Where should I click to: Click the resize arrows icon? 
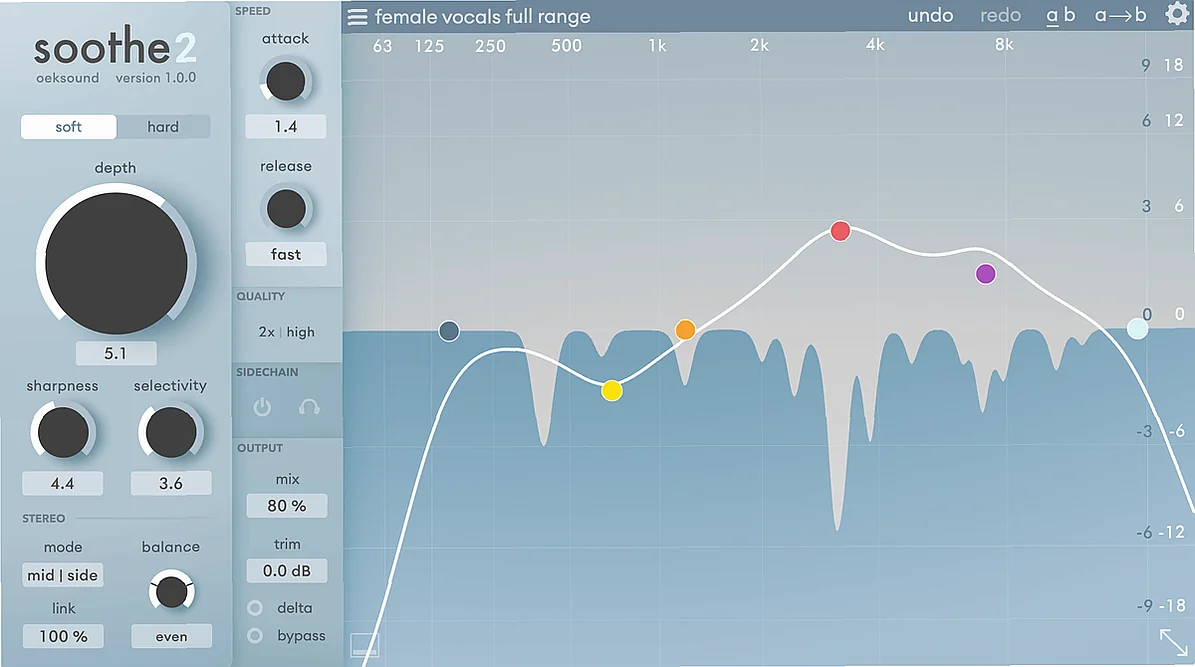click(x=1173, y=641)
